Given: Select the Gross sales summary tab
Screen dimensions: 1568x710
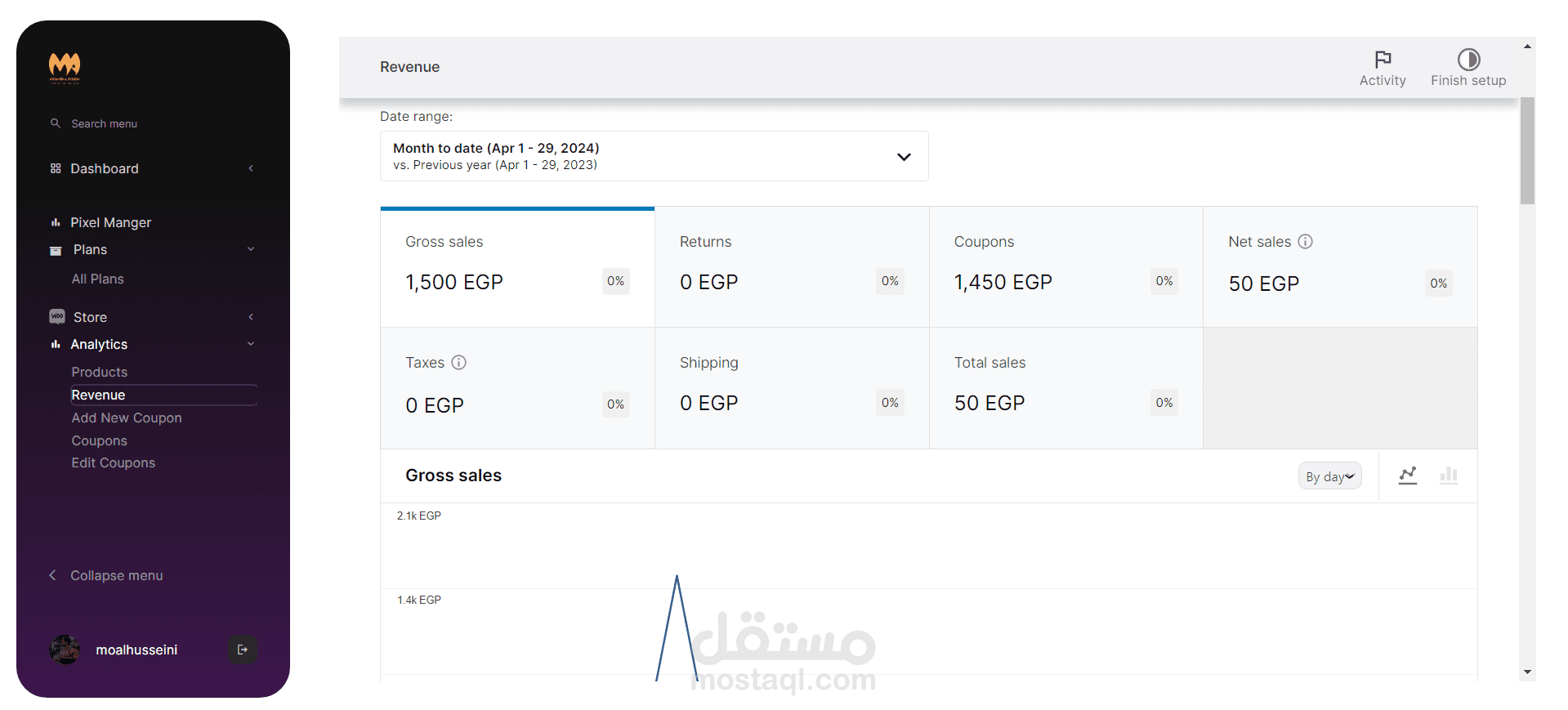Looking at the screenshot, I should click(x=517, y=267).
